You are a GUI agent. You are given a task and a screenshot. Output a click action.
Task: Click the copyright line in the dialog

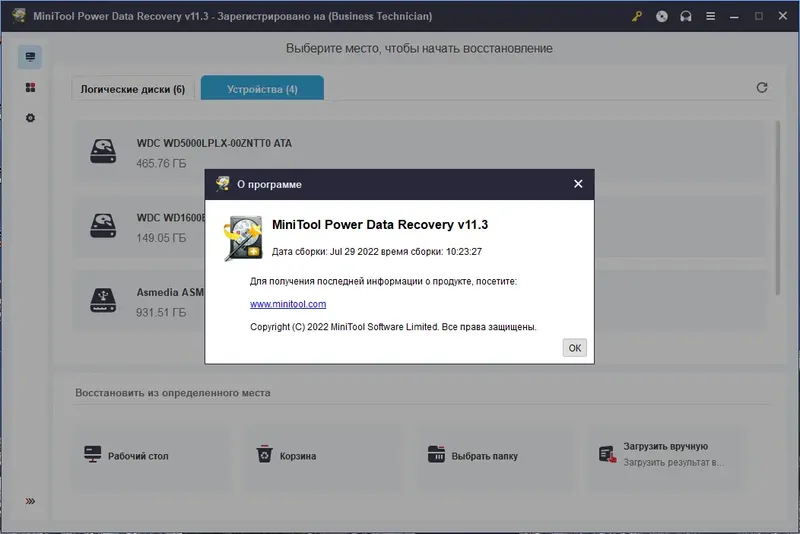click(393, 327)
